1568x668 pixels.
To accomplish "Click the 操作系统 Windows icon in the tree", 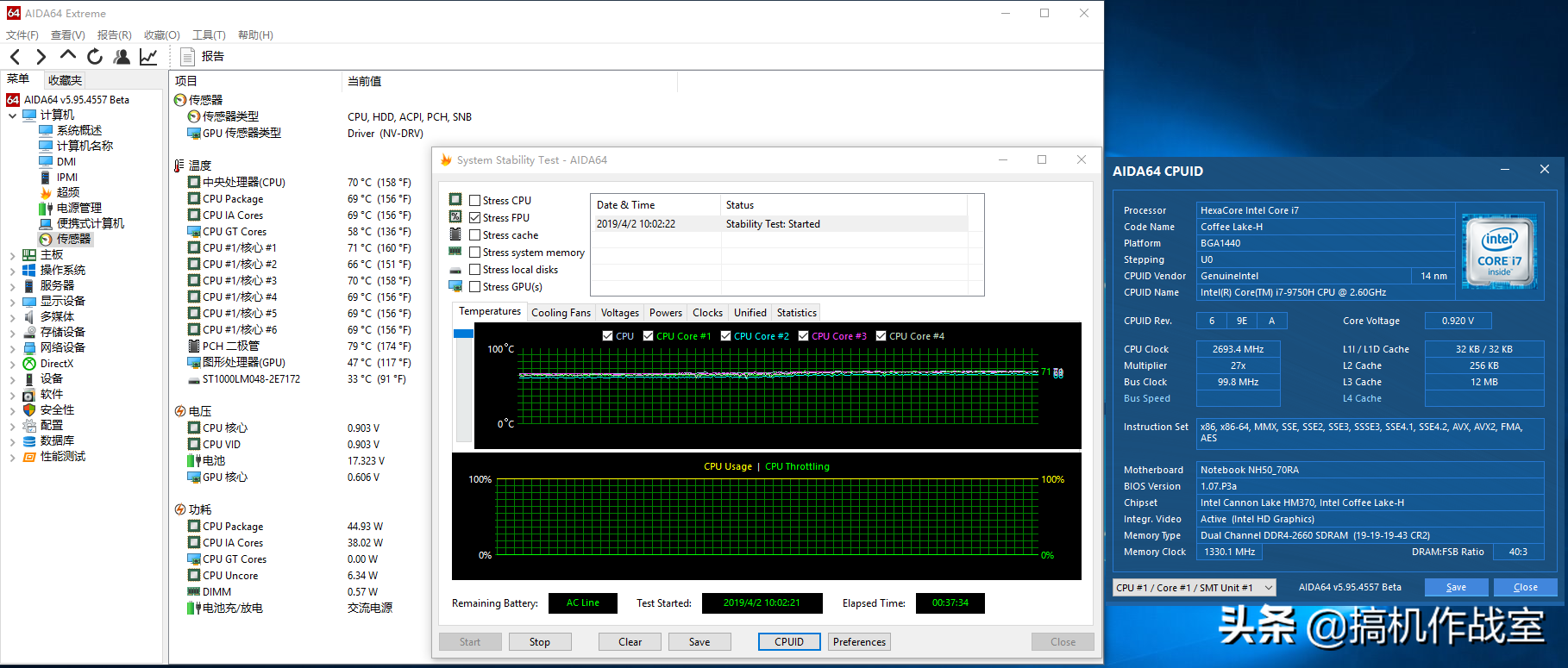I will (29, 270).
